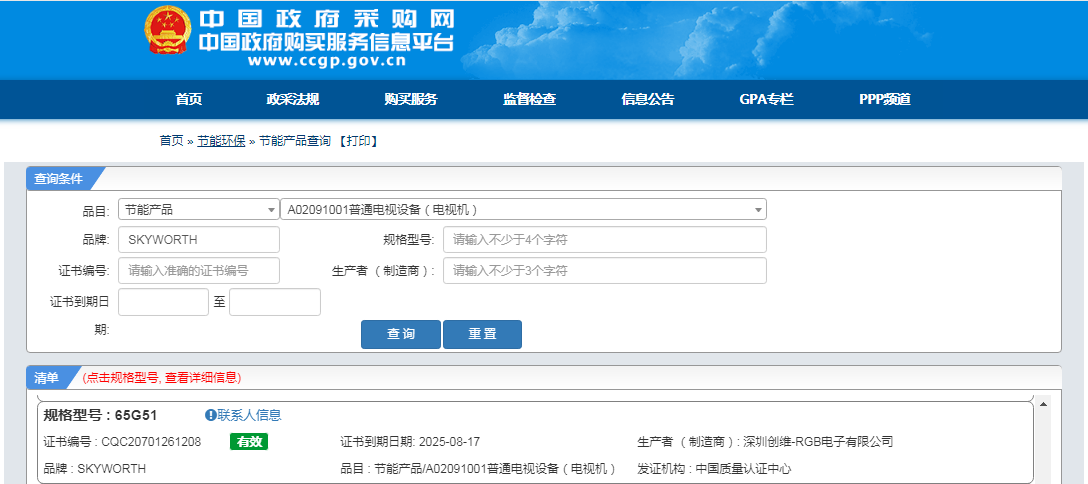Screen dimensions: 1088x484
Task: Click the 中国政府采购网 site title
Action: (x=326, y=19)
